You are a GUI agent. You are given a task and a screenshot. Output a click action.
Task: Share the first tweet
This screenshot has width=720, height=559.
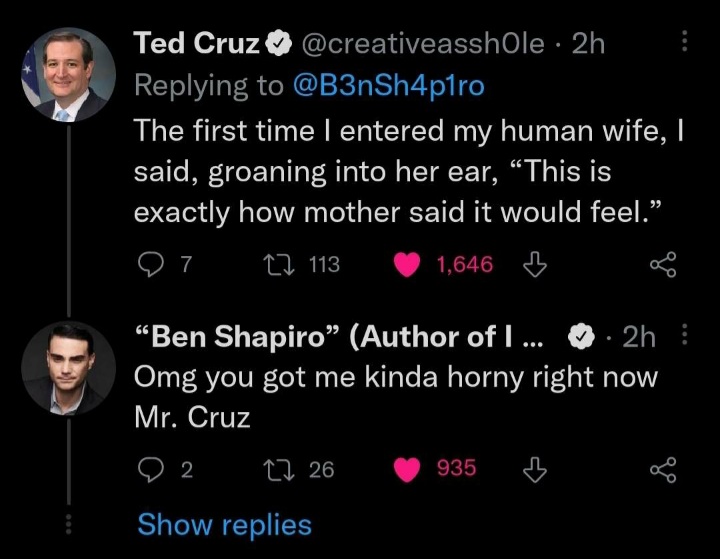[x=663, y=265]
